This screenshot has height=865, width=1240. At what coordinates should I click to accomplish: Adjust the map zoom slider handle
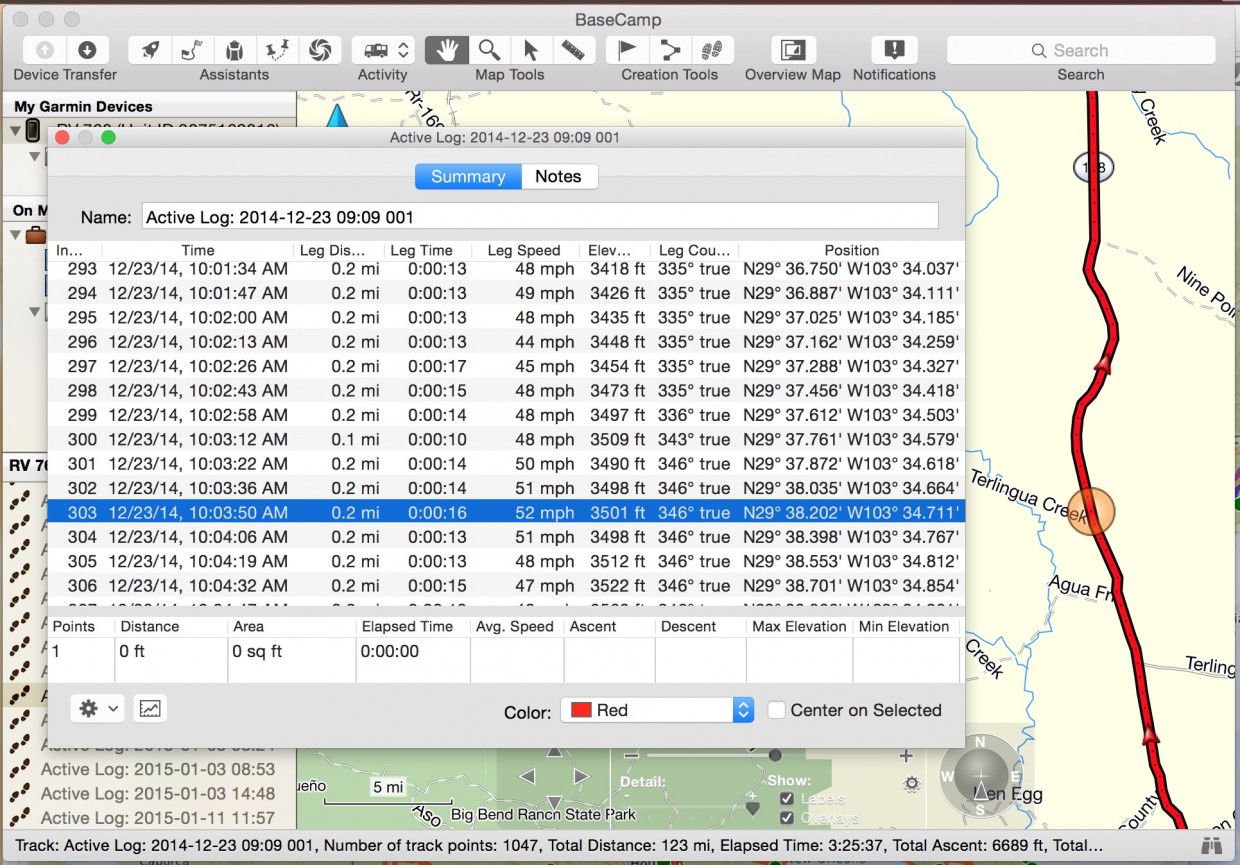click(774, 756)
